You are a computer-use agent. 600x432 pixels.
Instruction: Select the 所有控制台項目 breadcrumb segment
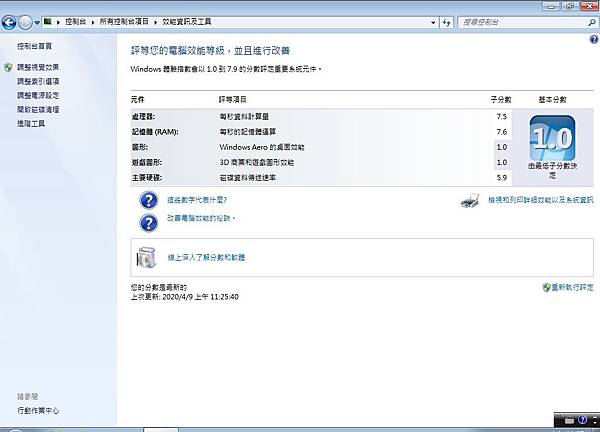(x=124, y=22)
